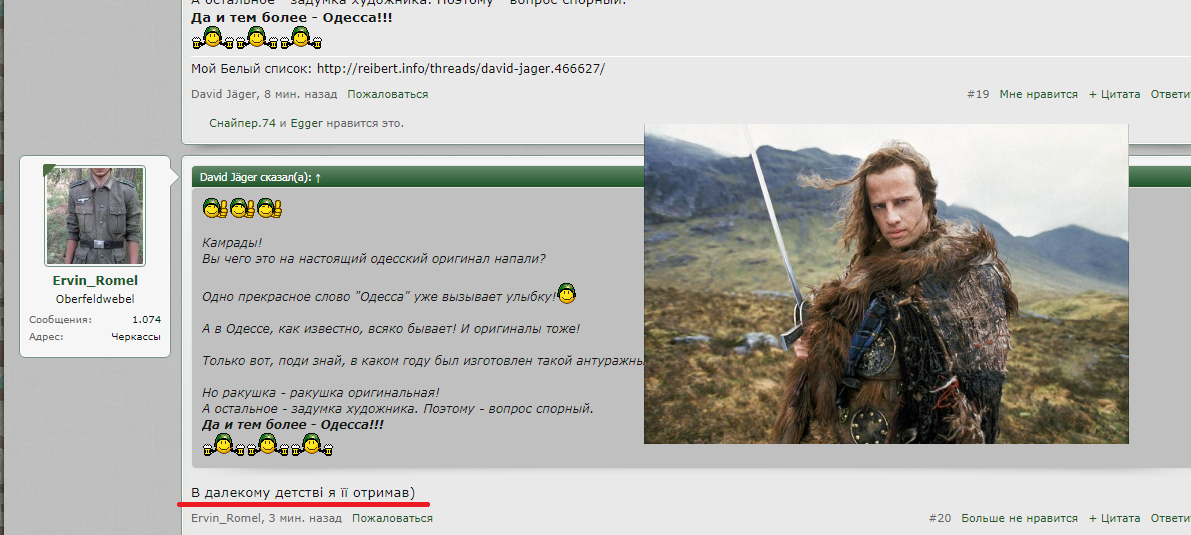Open timestamp 8 мин. назад

tap(302, 94)
